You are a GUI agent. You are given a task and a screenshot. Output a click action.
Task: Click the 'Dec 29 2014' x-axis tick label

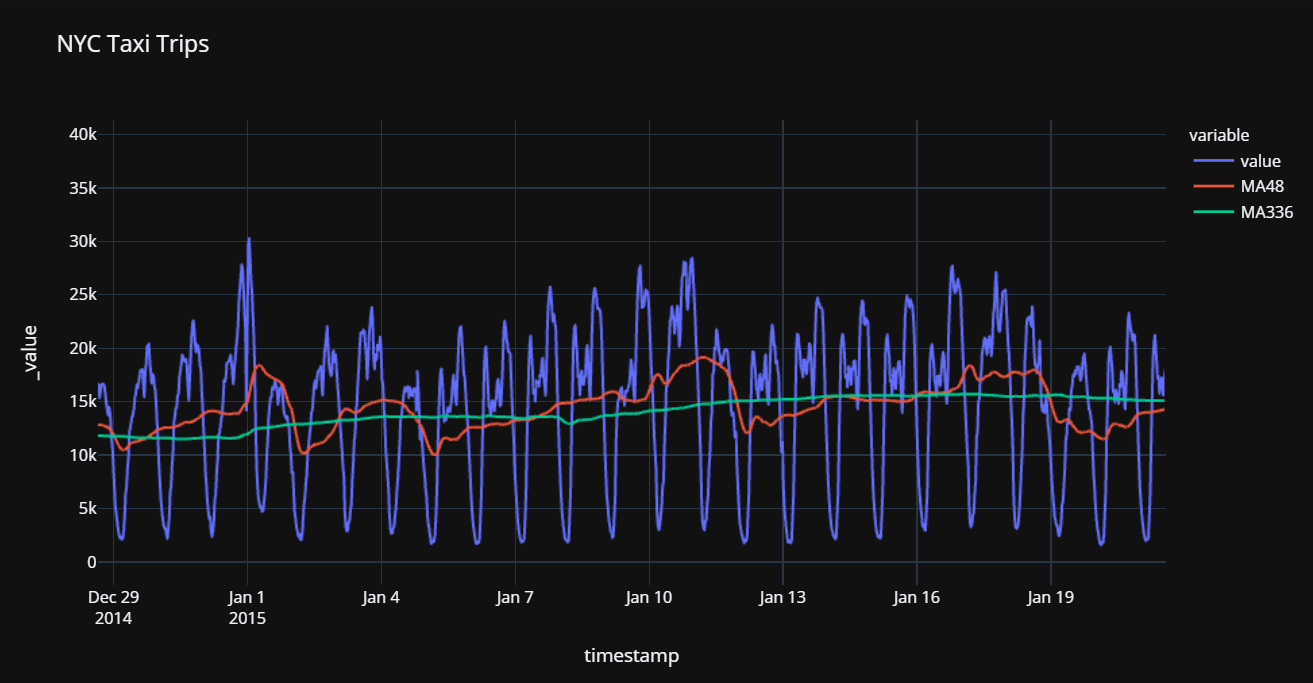[x=114, y=607]
